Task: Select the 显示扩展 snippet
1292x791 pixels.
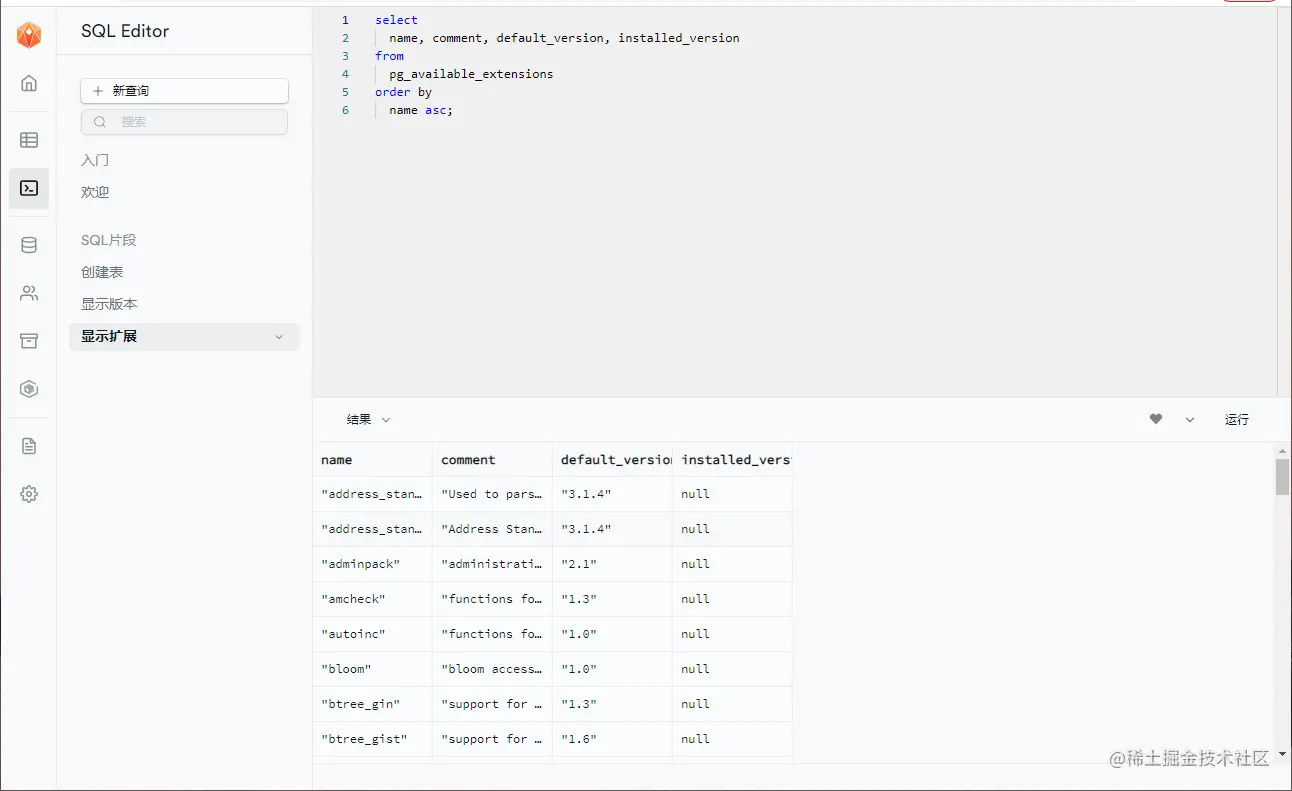Action: (184, 337)
